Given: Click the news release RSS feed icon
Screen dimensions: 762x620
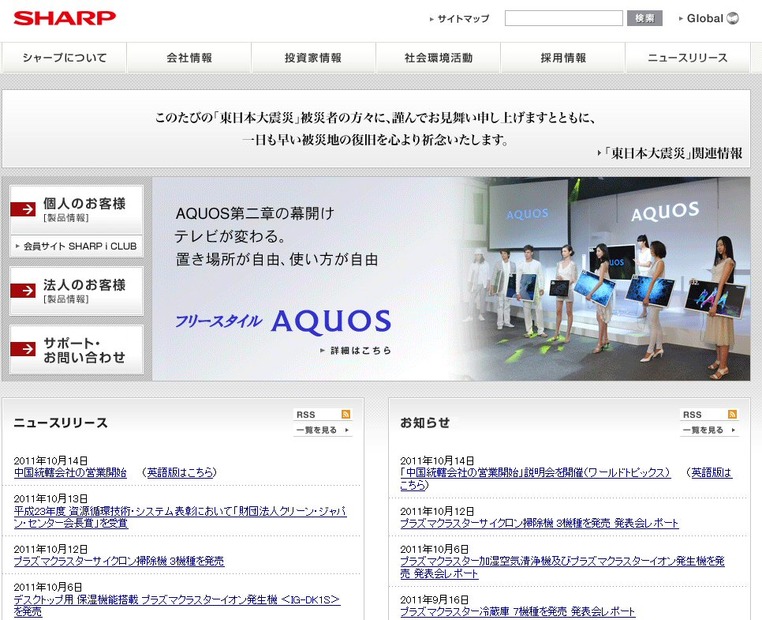Looking at the screenshot, I should pos(346,414).
